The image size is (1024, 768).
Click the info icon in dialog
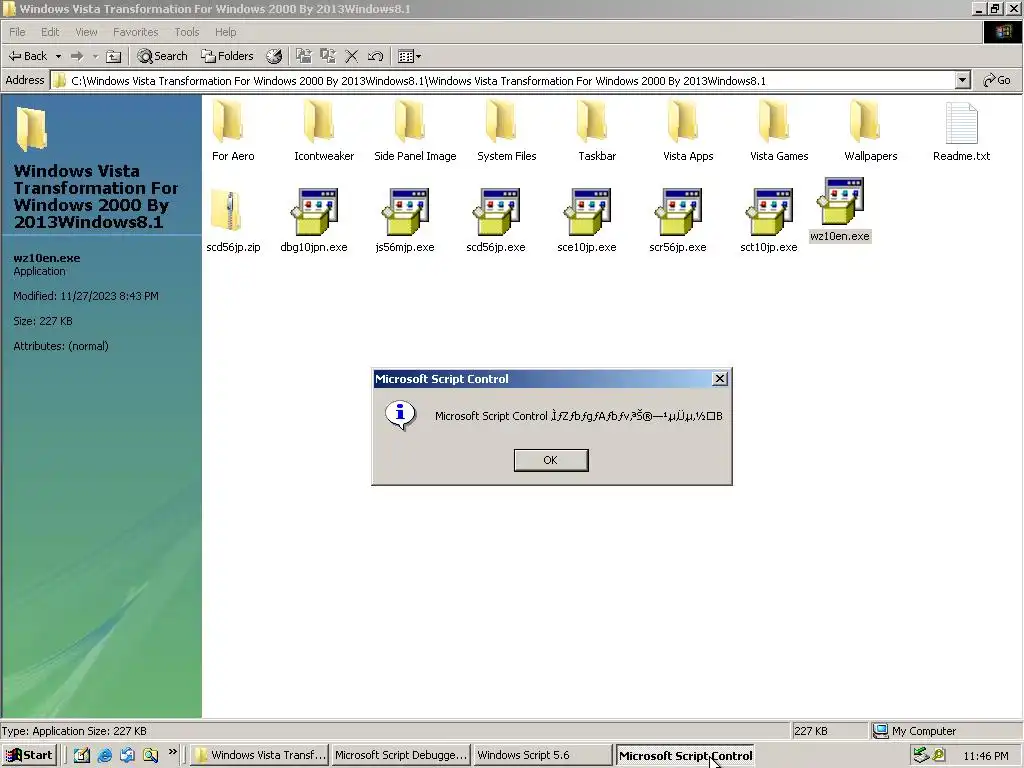400,415
